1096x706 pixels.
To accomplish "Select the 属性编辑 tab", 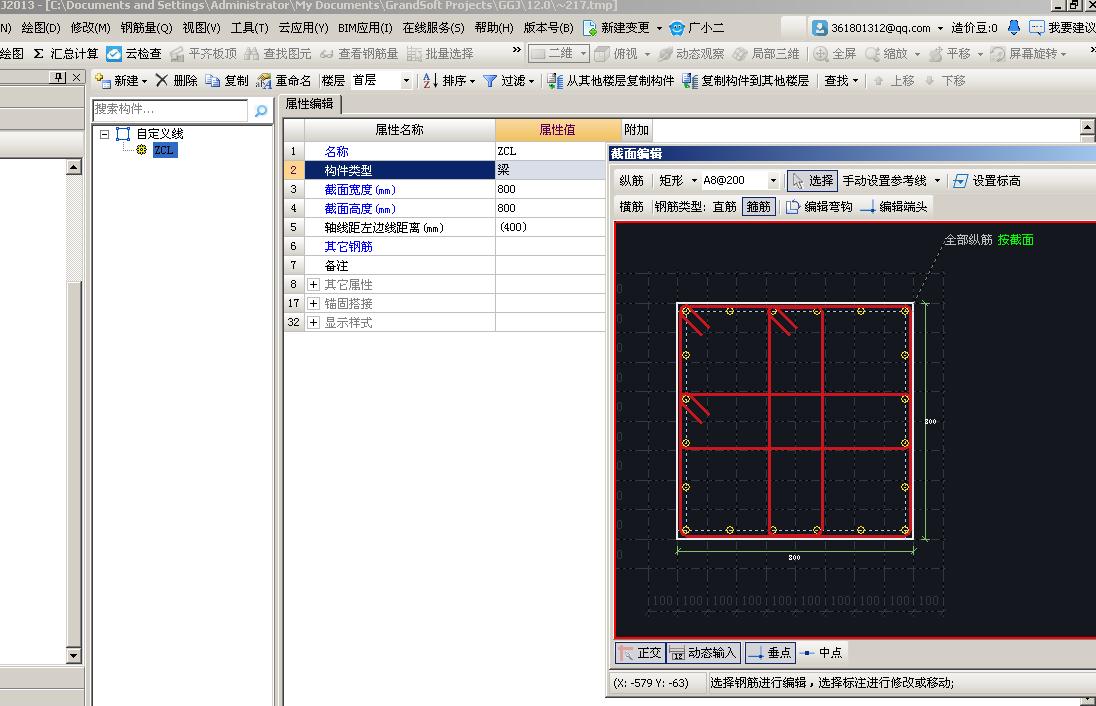I will pyautogui.click(x=310, y=104).
